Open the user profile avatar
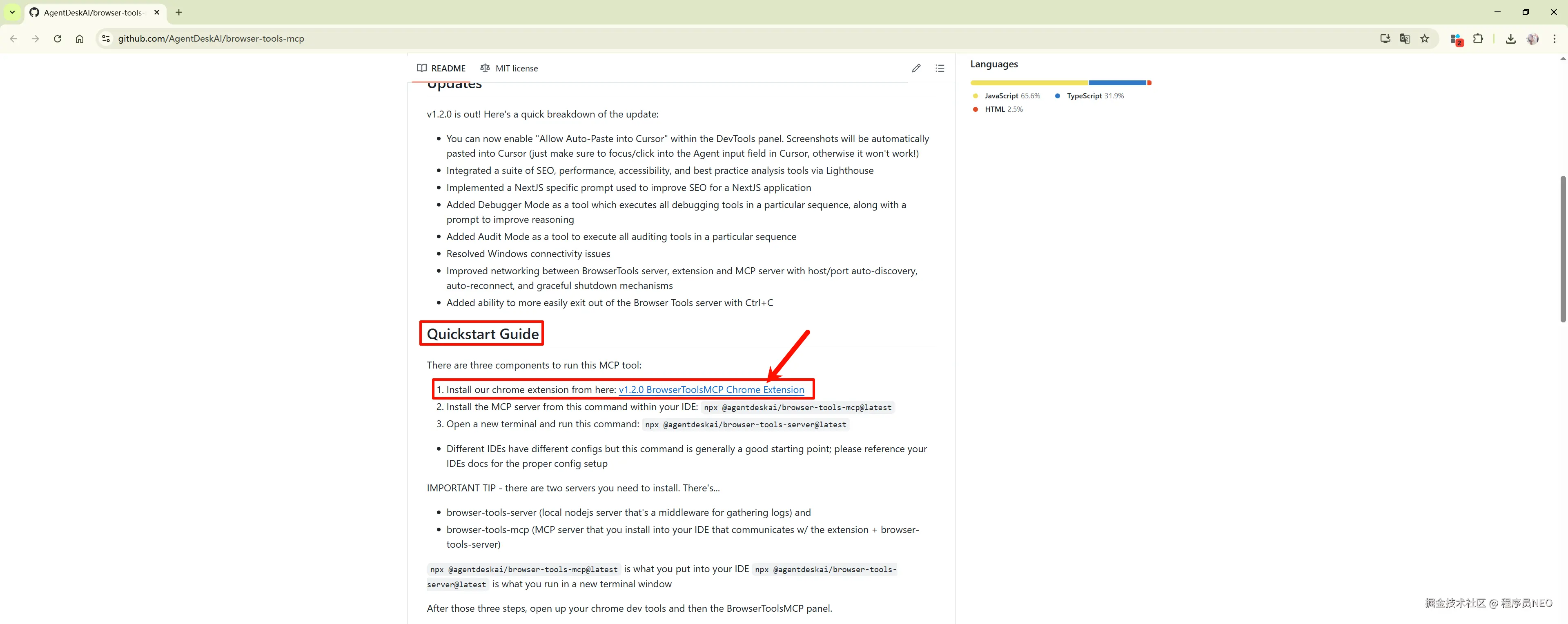The height and width of the screenshot is (624, 1568). click(x=1532, y=38)
